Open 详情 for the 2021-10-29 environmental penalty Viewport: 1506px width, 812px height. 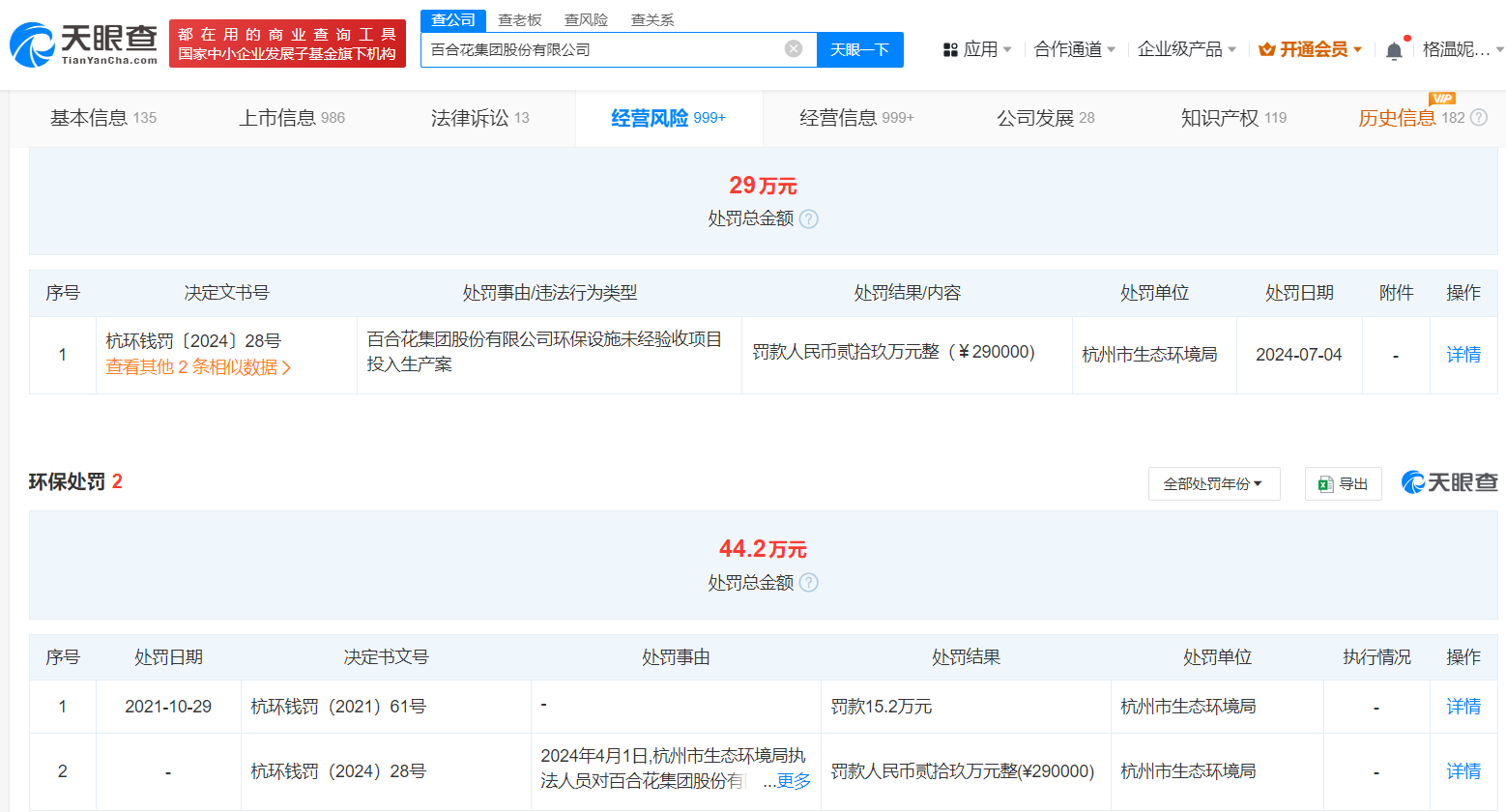[x=1463, y=707]
